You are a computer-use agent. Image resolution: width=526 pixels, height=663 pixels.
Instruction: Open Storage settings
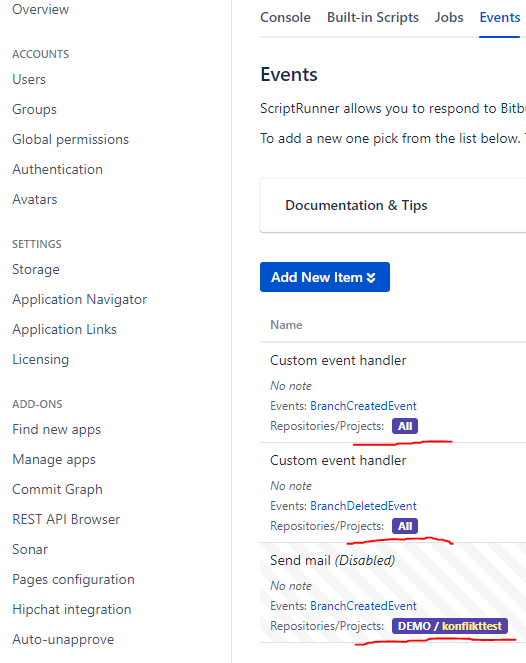(36, 270)
